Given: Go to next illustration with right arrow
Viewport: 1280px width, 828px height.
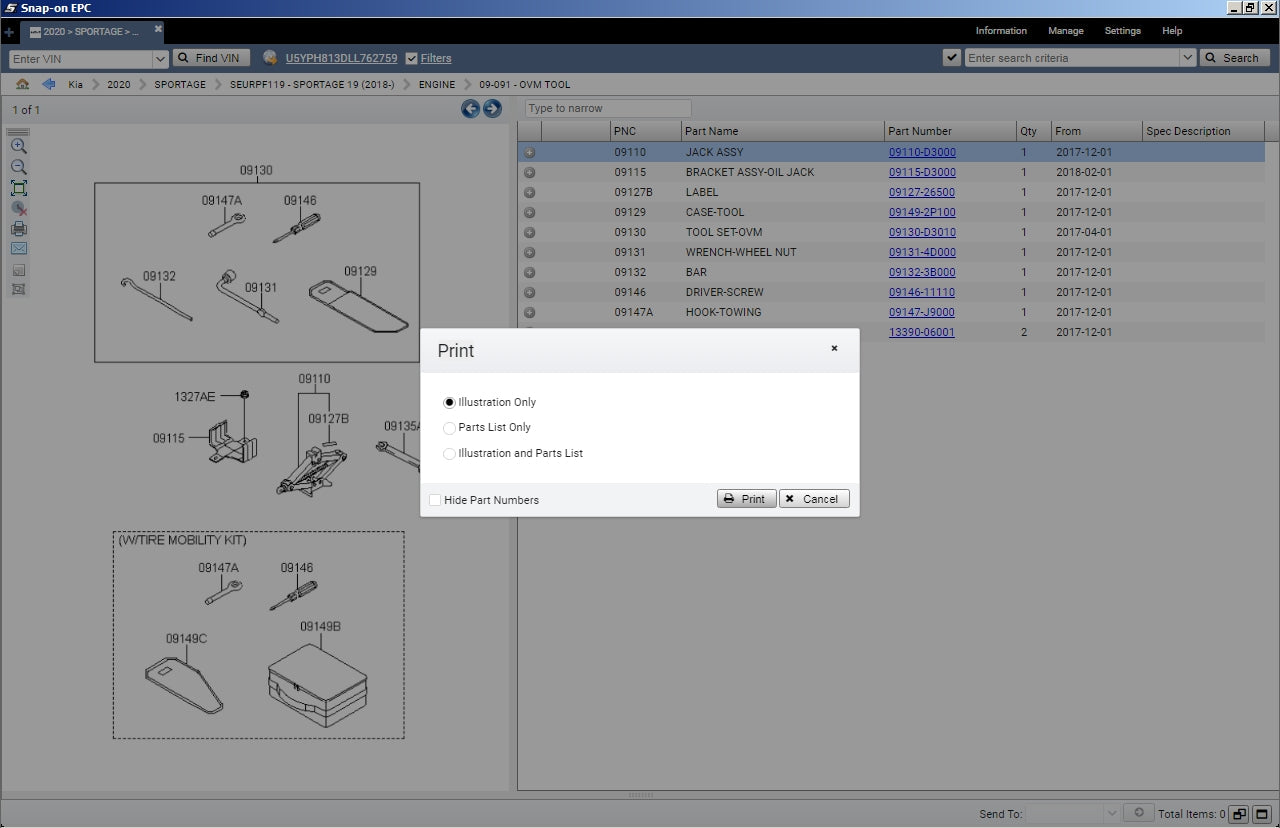Looking at the screenshot, I should pyautogui.click(x=492, y=109).
